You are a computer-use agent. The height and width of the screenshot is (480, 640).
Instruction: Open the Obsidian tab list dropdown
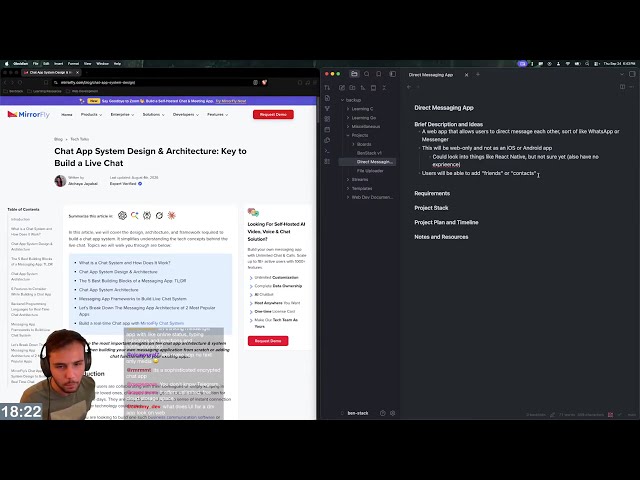(x=622, y=74)
